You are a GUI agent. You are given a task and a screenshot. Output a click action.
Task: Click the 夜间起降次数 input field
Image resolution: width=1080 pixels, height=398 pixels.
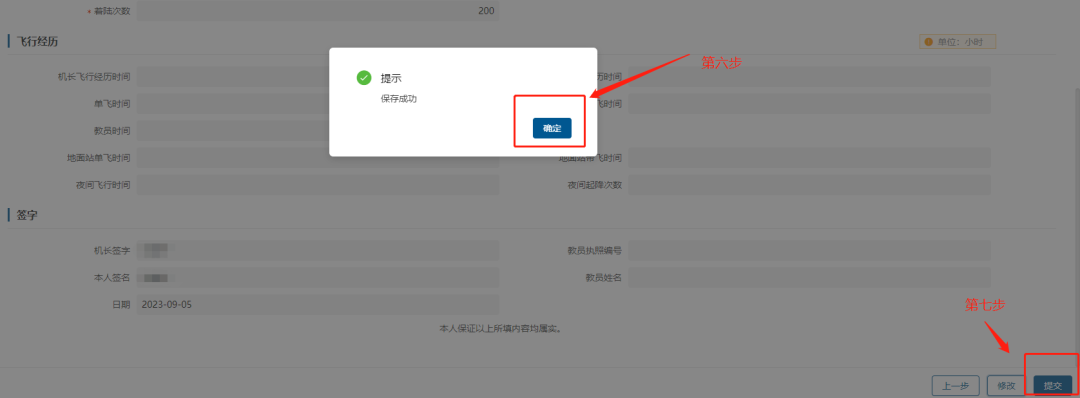[809, 185]
